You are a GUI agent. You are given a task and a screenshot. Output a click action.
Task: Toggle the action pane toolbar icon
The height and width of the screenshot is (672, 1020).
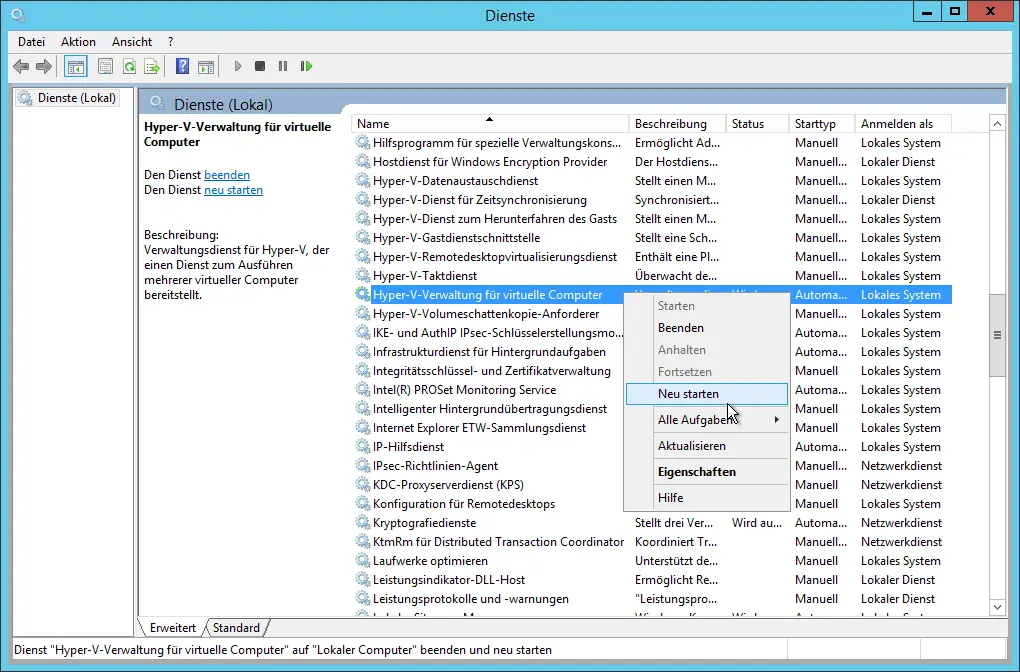(206, 66)
